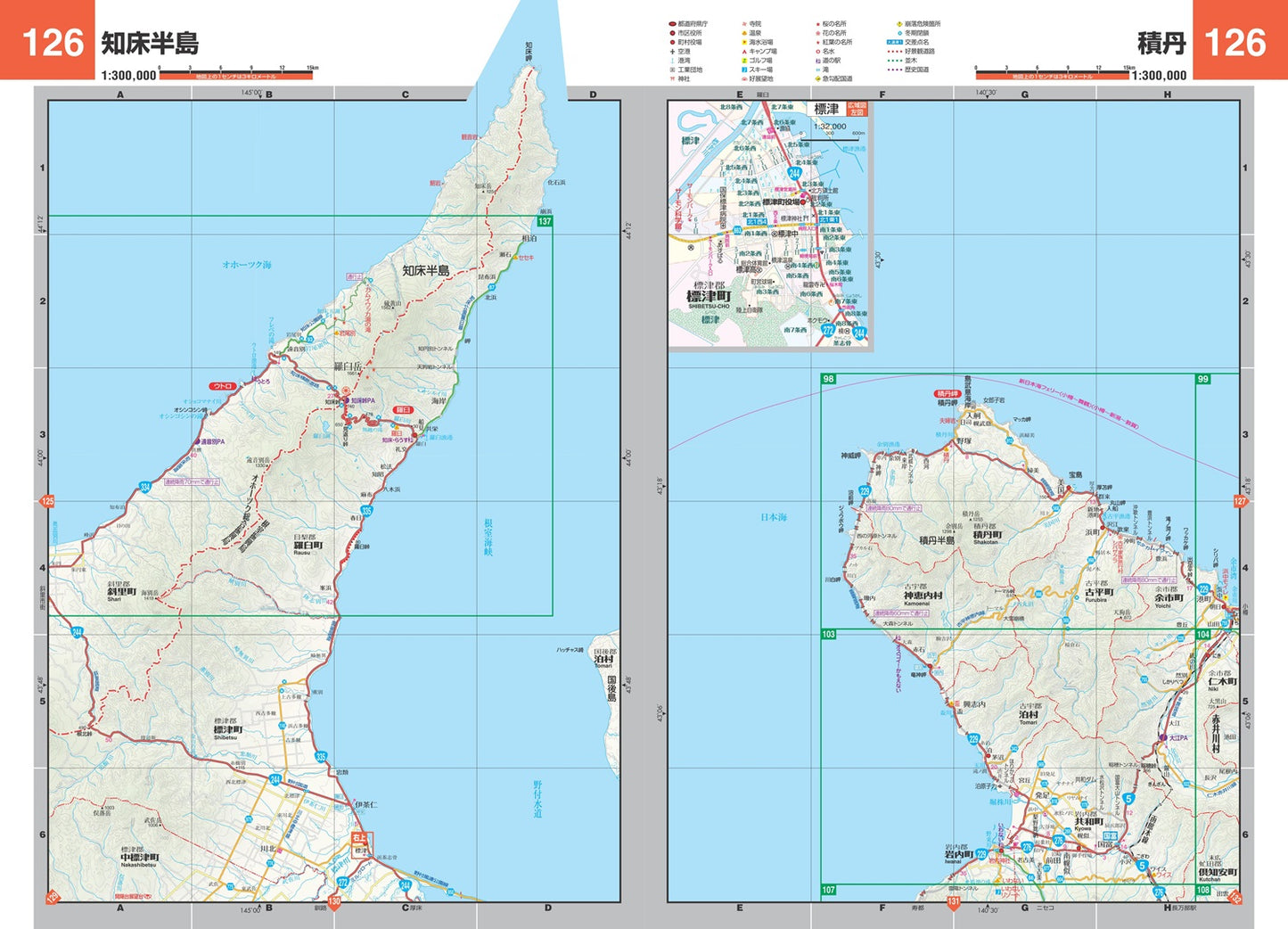Open page reference 98 green tag
The height and width of the screenshot is (929, 1288).
coord(828,379)
